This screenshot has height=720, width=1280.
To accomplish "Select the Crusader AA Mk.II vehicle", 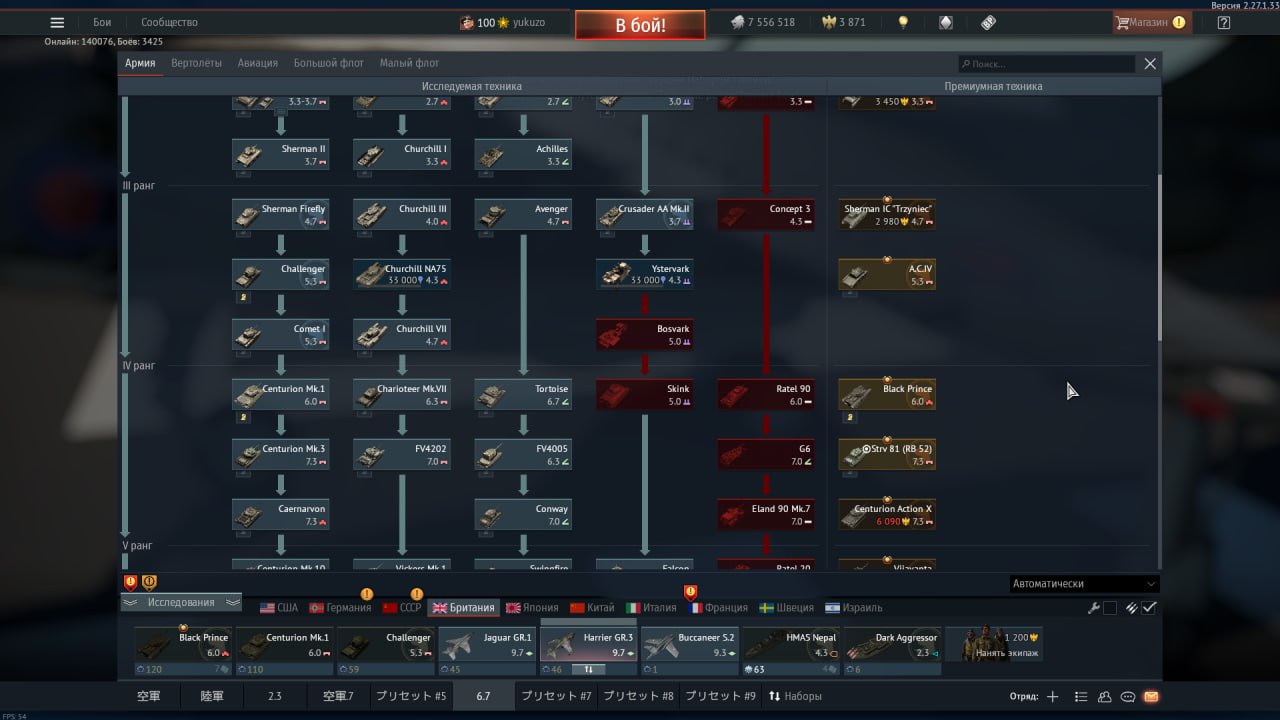I will point(645,215).
